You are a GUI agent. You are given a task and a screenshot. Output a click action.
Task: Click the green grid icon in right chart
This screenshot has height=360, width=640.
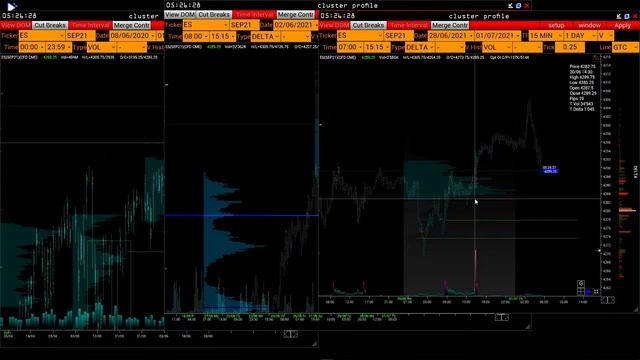(x=581, y=291)
